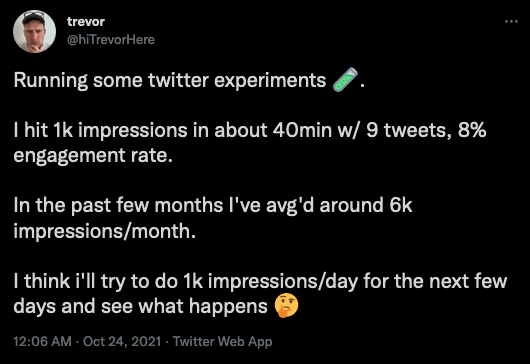This screenshot has height=364, width=530.
Task: Click the words engagement rate
Action: 93,156
